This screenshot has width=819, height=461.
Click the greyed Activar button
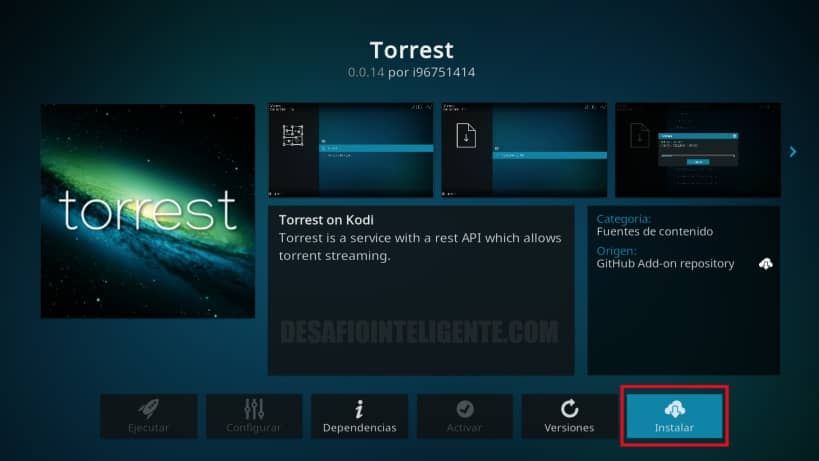(464, 416)
